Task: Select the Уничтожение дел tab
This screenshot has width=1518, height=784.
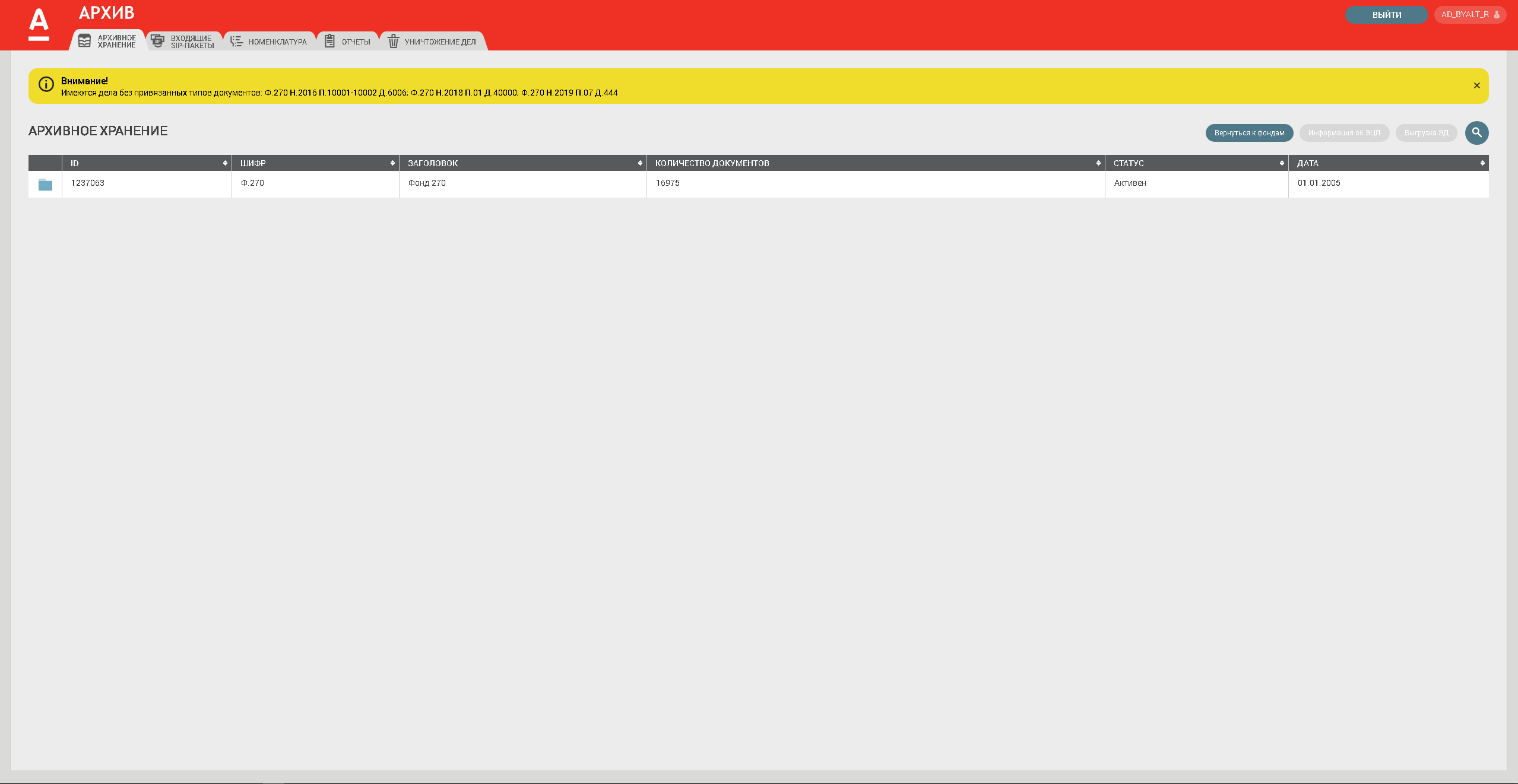Action: pos(433,42)
